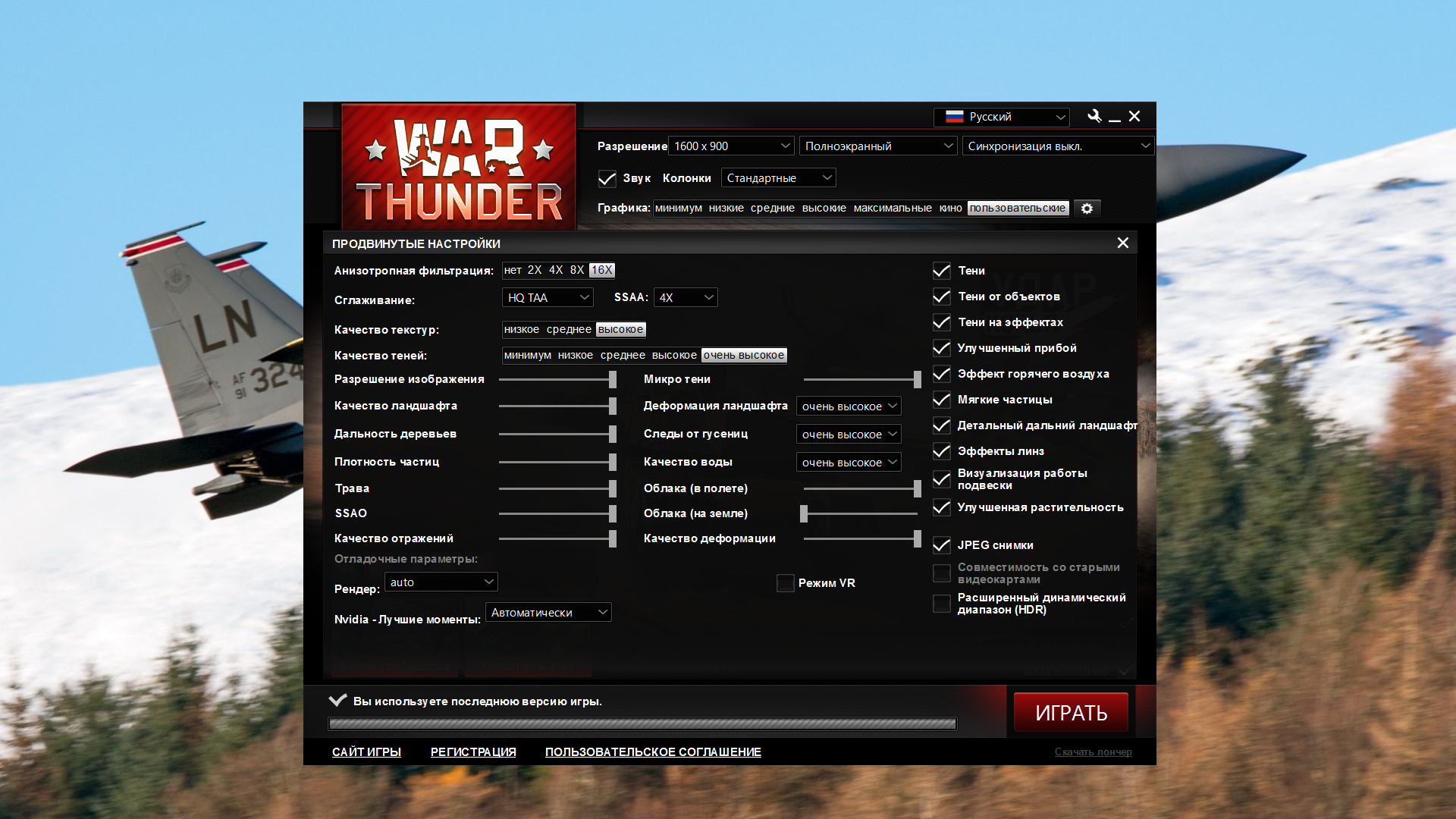The image size is (1456, 819).
Task: Toggle Совместимость со старыми видеокартами checkbox
Action: pyautogui.click(x=941, y=573)
